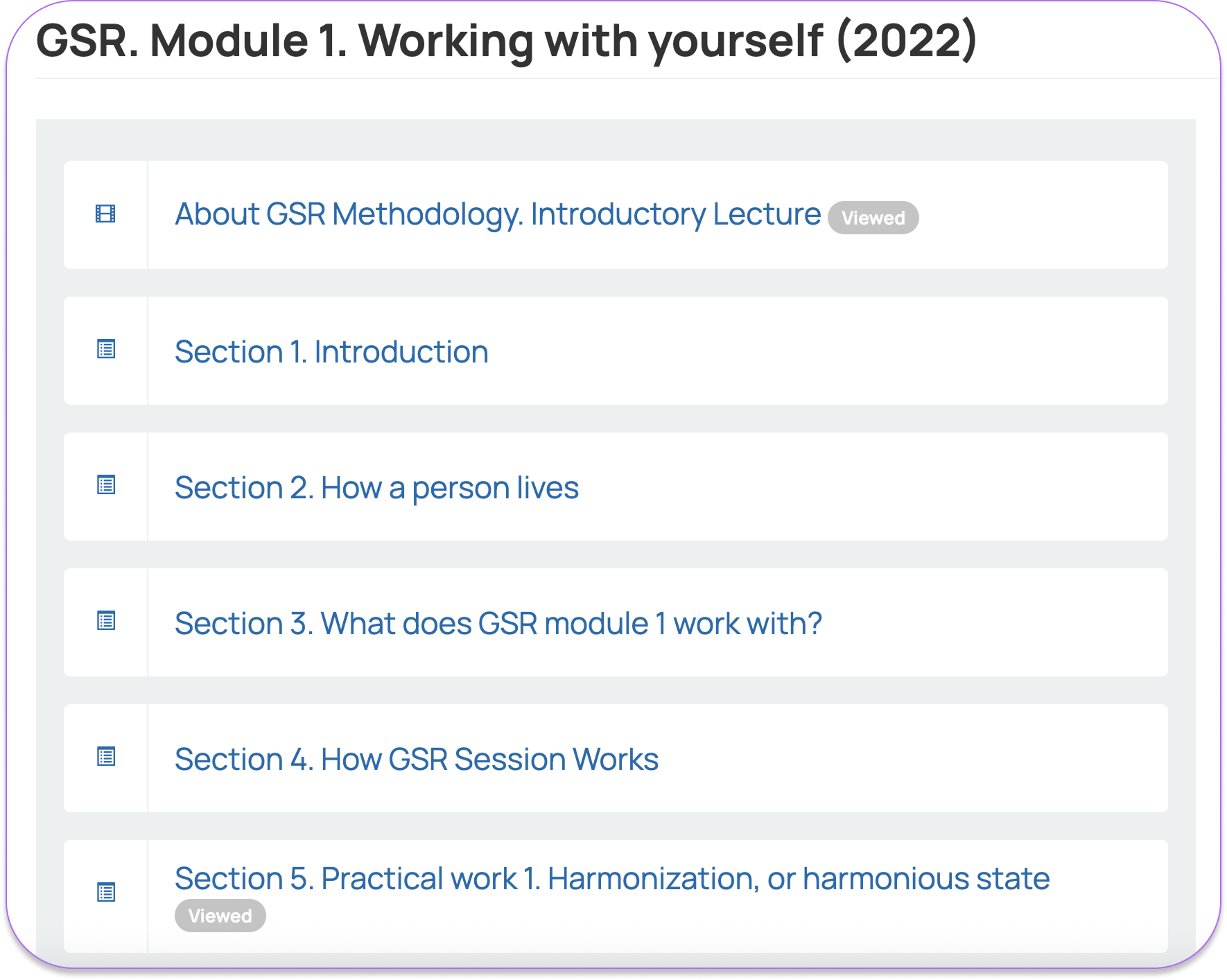This screenshot has width=1227, height=980.
Task: Click the GSR Module 1 page heading
Action: point(506,41)
